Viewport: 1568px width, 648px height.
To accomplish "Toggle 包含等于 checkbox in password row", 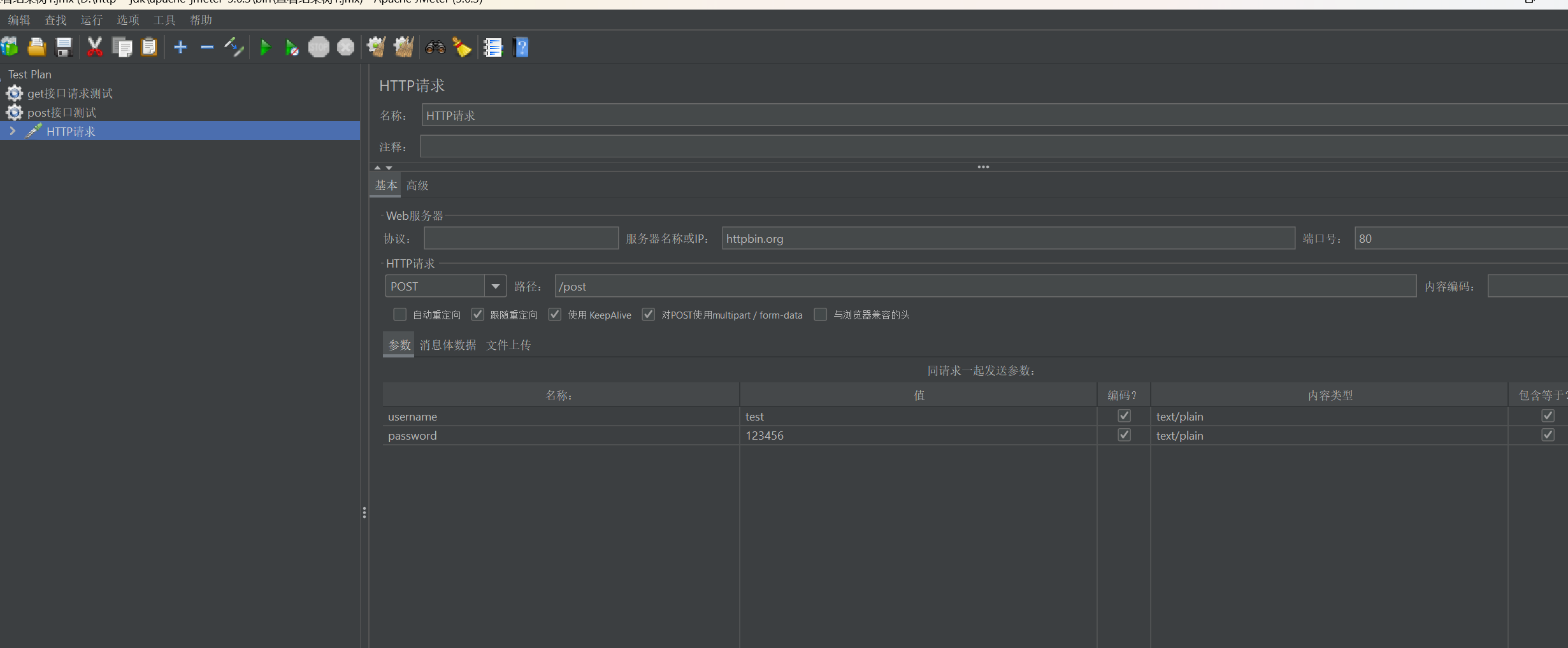I will [1548, 435].
